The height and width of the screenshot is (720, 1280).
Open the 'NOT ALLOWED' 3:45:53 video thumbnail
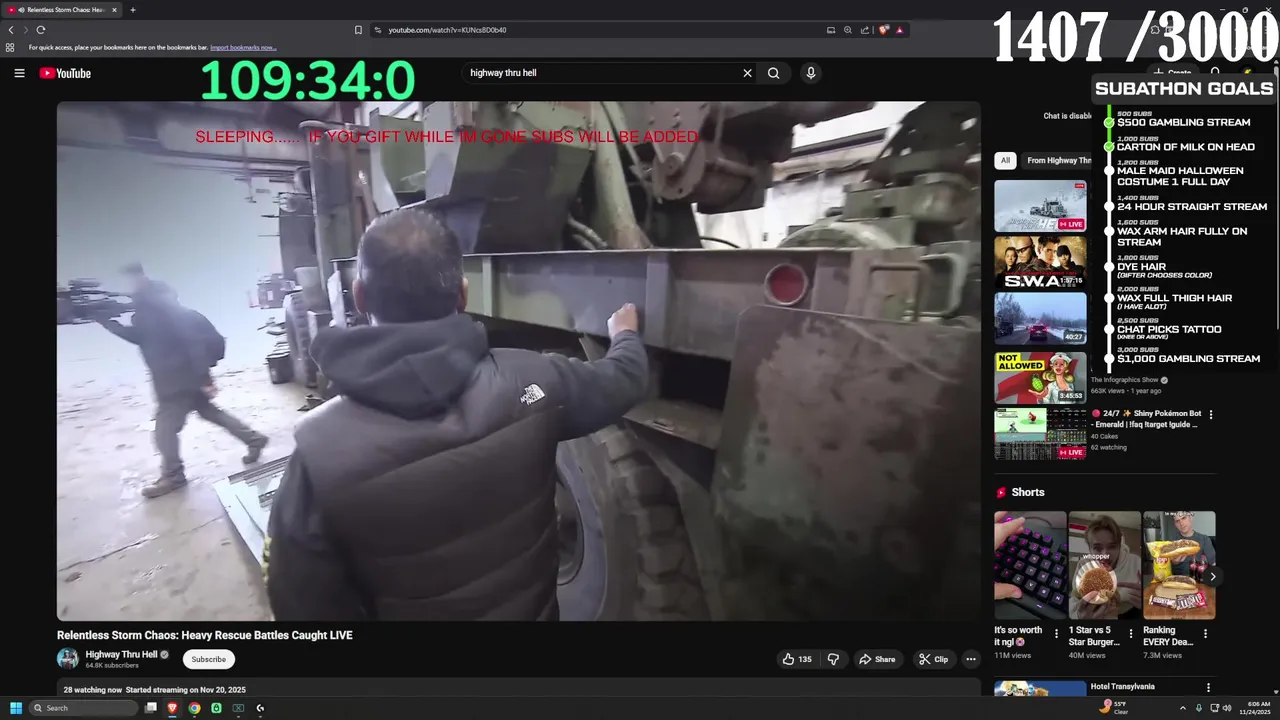click(x=1040, y=378)
